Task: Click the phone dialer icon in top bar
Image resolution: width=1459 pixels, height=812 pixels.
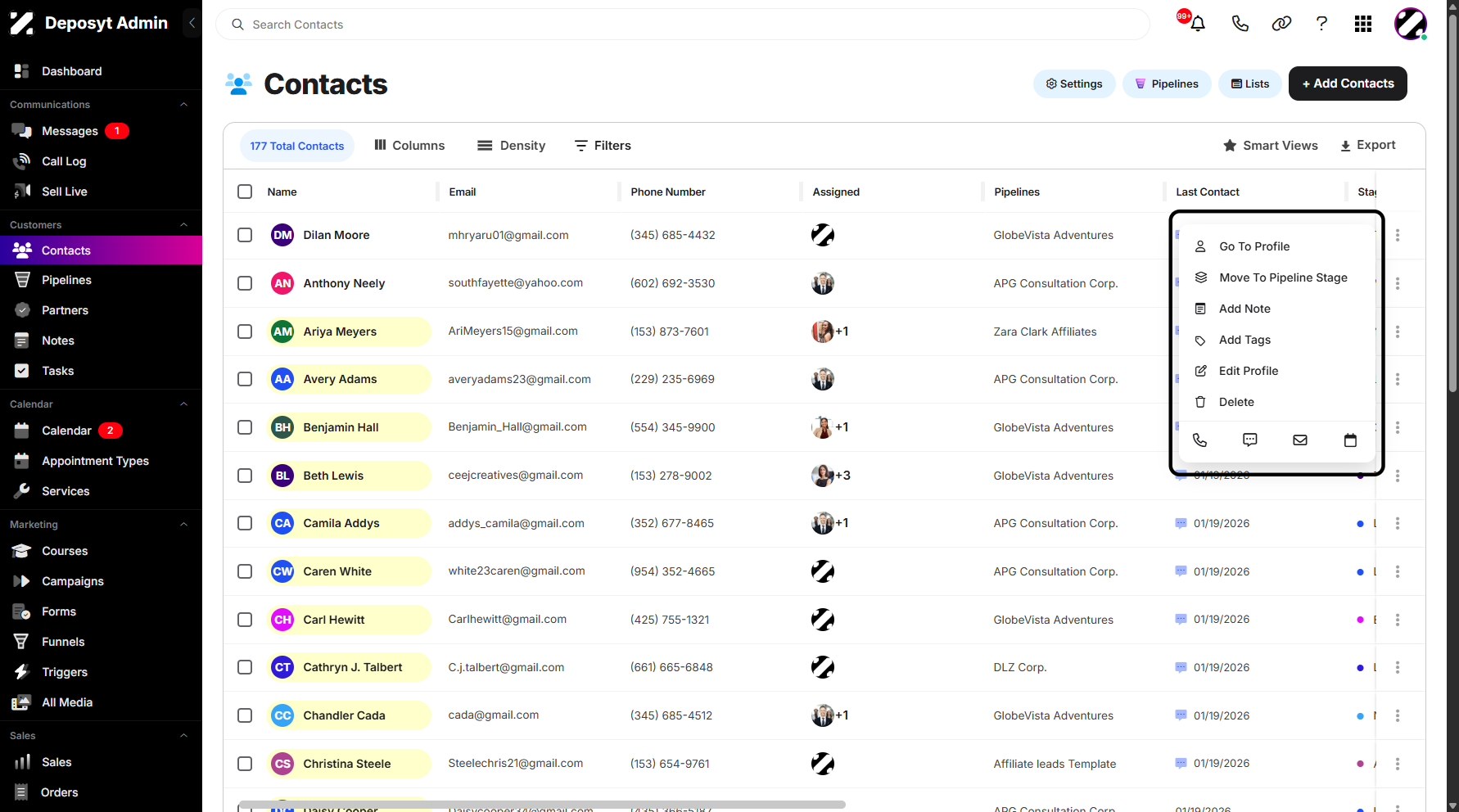Action: (x=1240, y=24)
